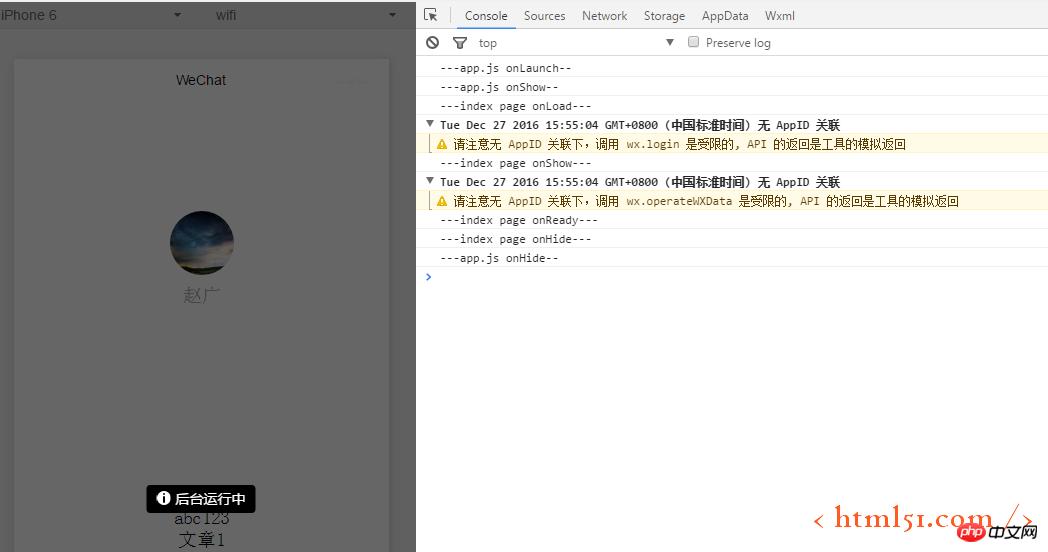Open the AppData tab
This screenshot has height=552, width=1048.
[725, 16]
